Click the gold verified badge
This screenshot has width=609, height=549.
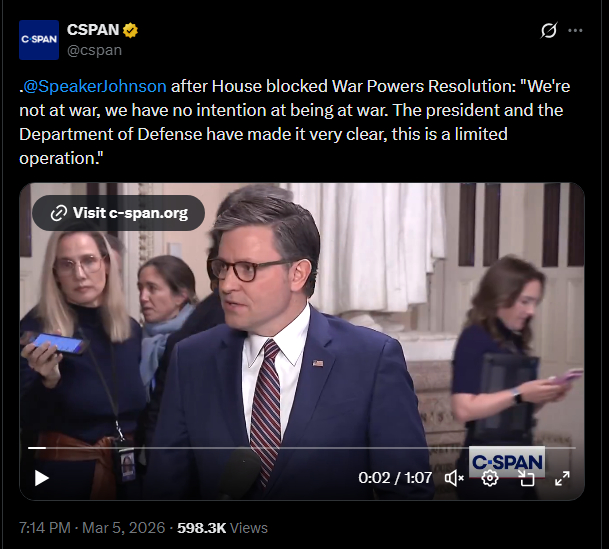click(130, 30)
